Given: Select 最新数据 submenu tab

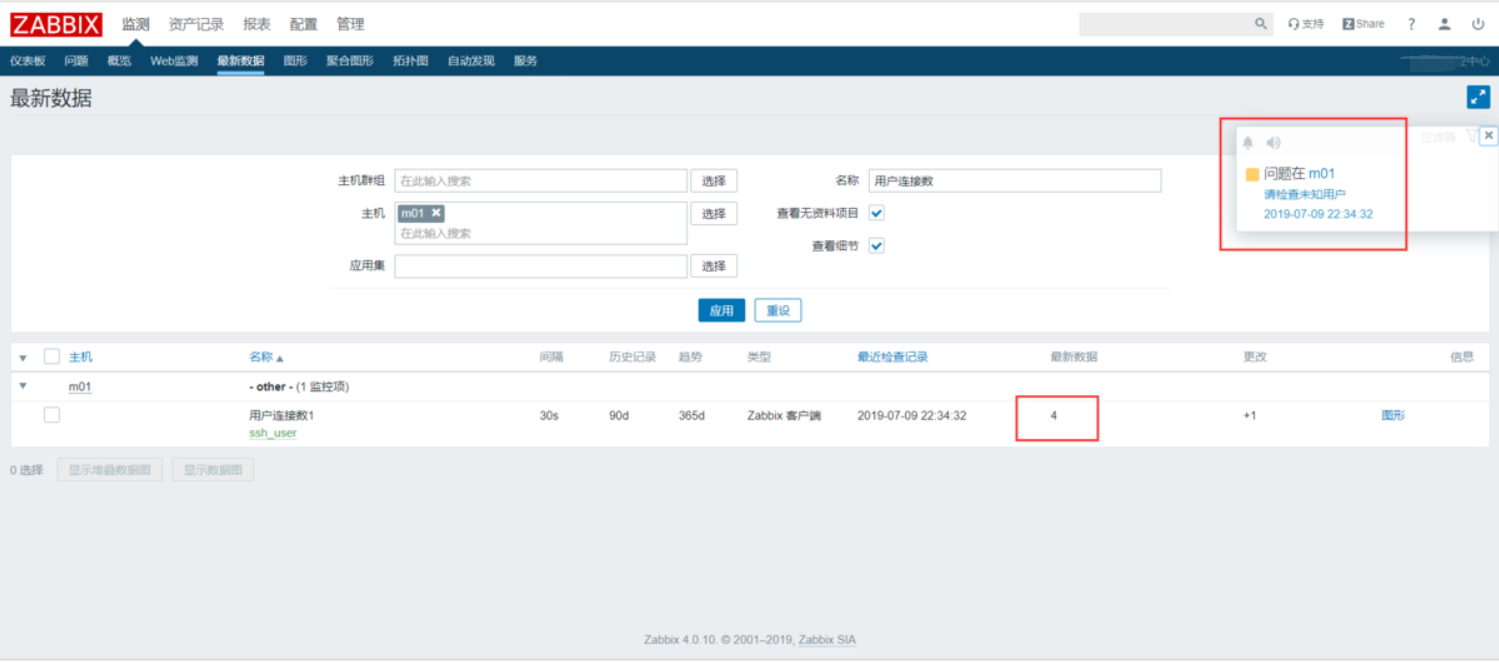Looking at the screenshot, I should tap(241, 61).
